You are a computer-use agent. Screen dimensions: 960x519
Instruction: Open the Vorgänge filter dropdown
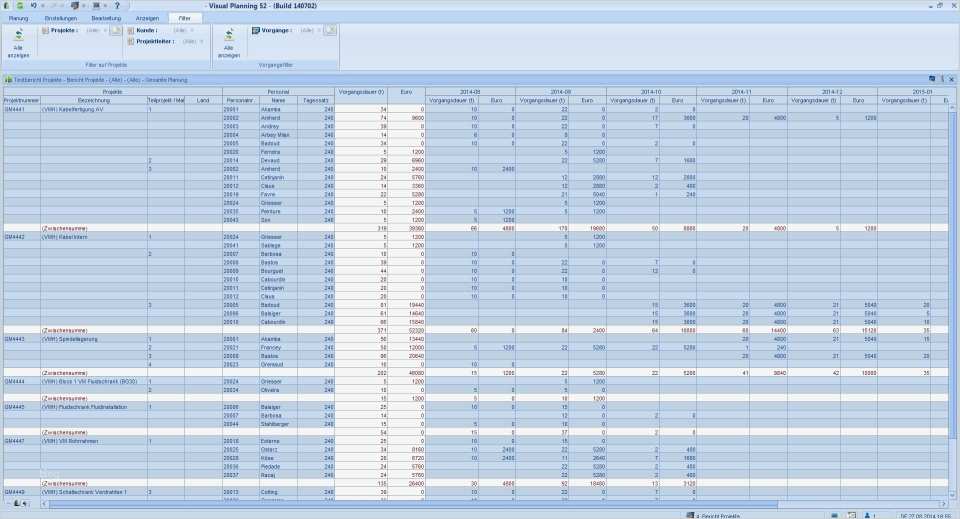(x=310, y=30)
